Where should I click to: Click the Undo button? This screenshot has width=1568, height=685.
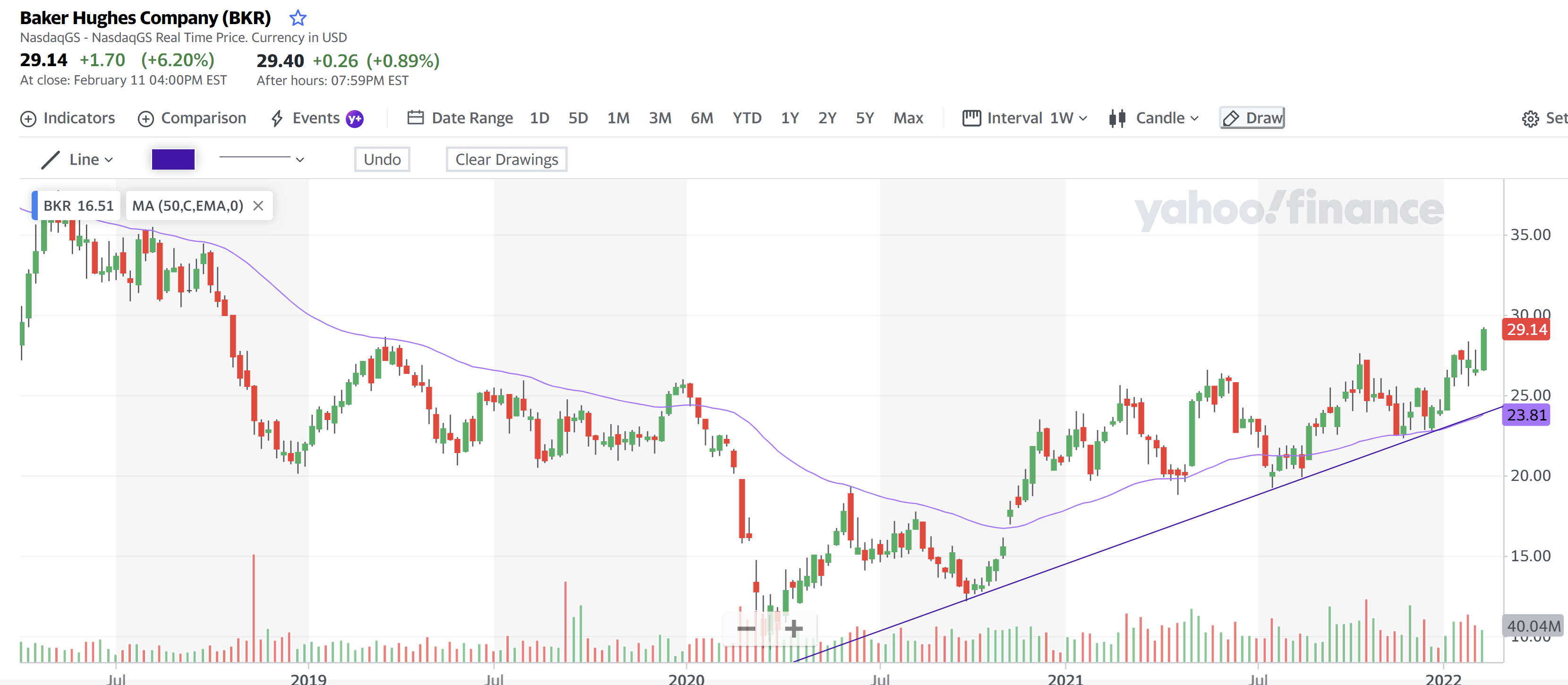point(382,160)
